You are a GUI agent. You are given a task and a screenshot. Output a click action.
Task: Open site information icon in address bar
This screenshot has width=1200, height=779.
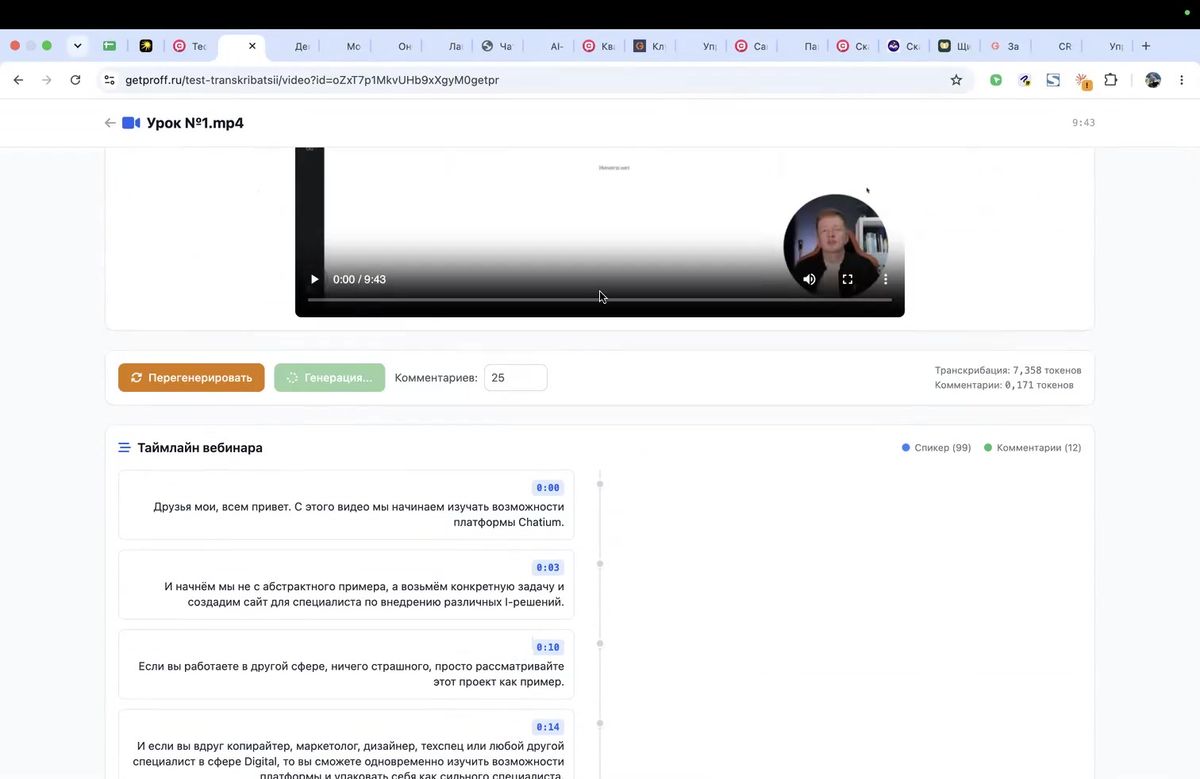click(x=110, y=80)
